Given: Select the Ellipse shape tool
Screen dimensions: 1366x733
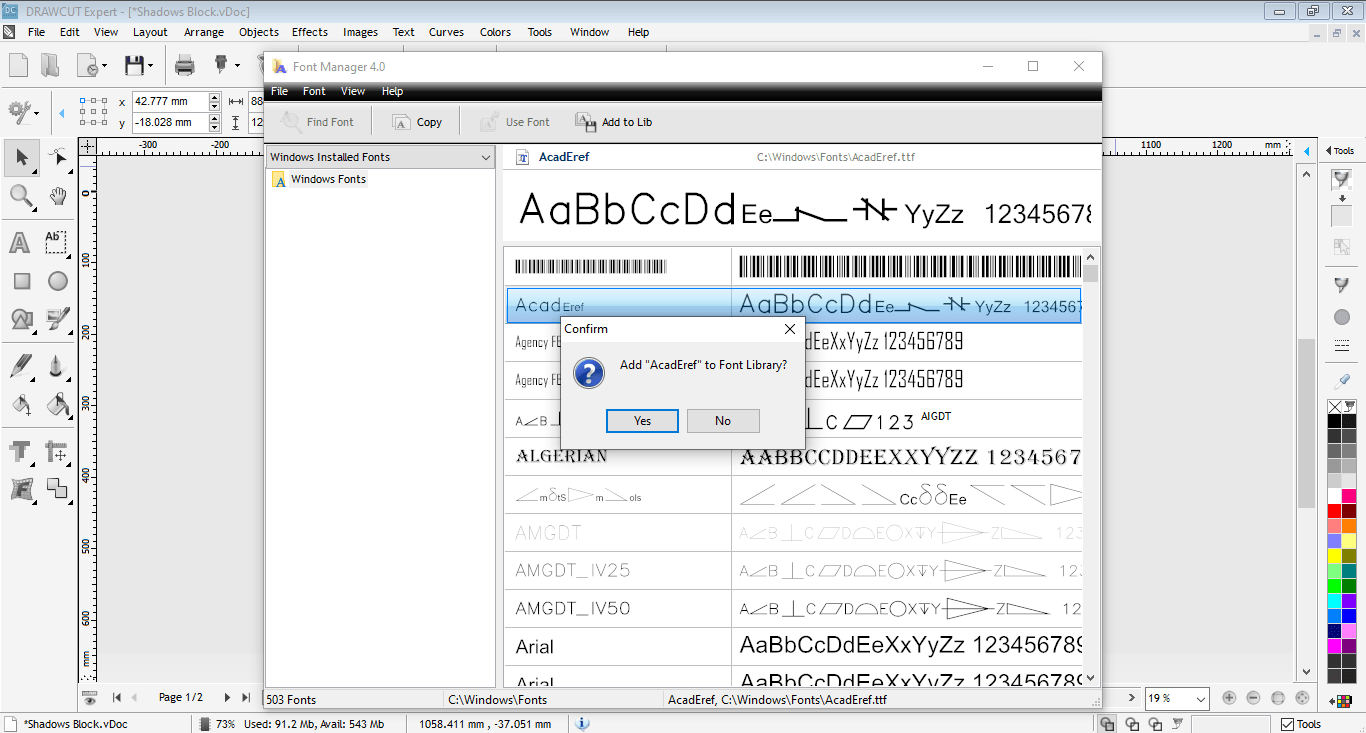Looking at the screenshot, I should pos(58,281).
